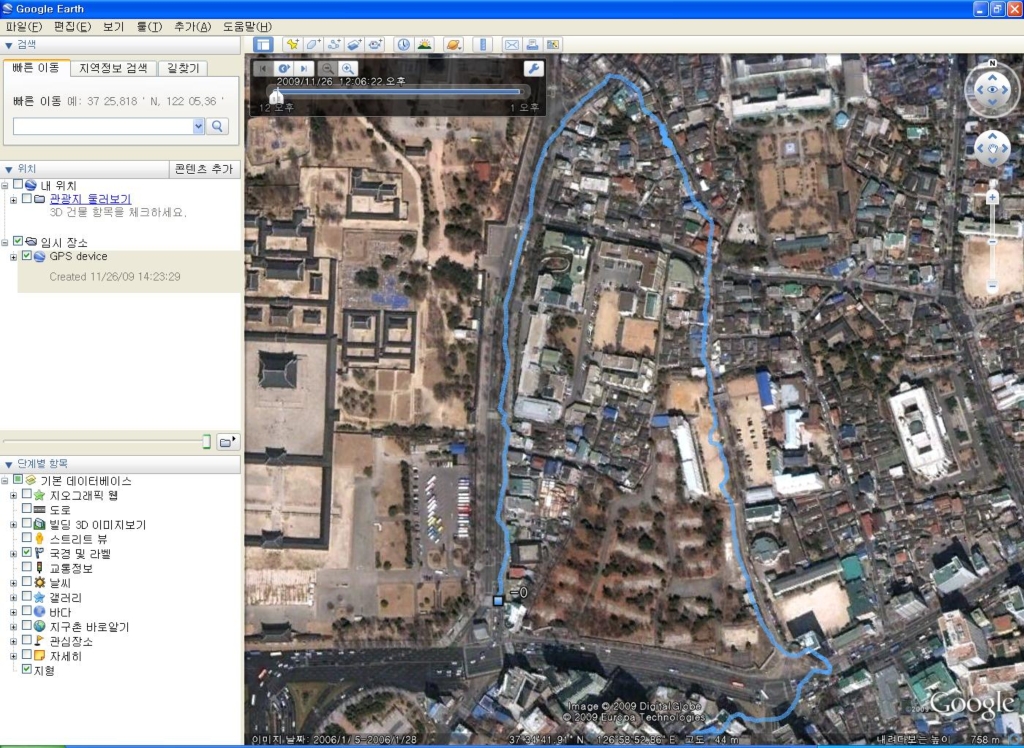Select the track start point marker on the map
This screenshot has width=1024, height=748.
[x=498, y=600]
